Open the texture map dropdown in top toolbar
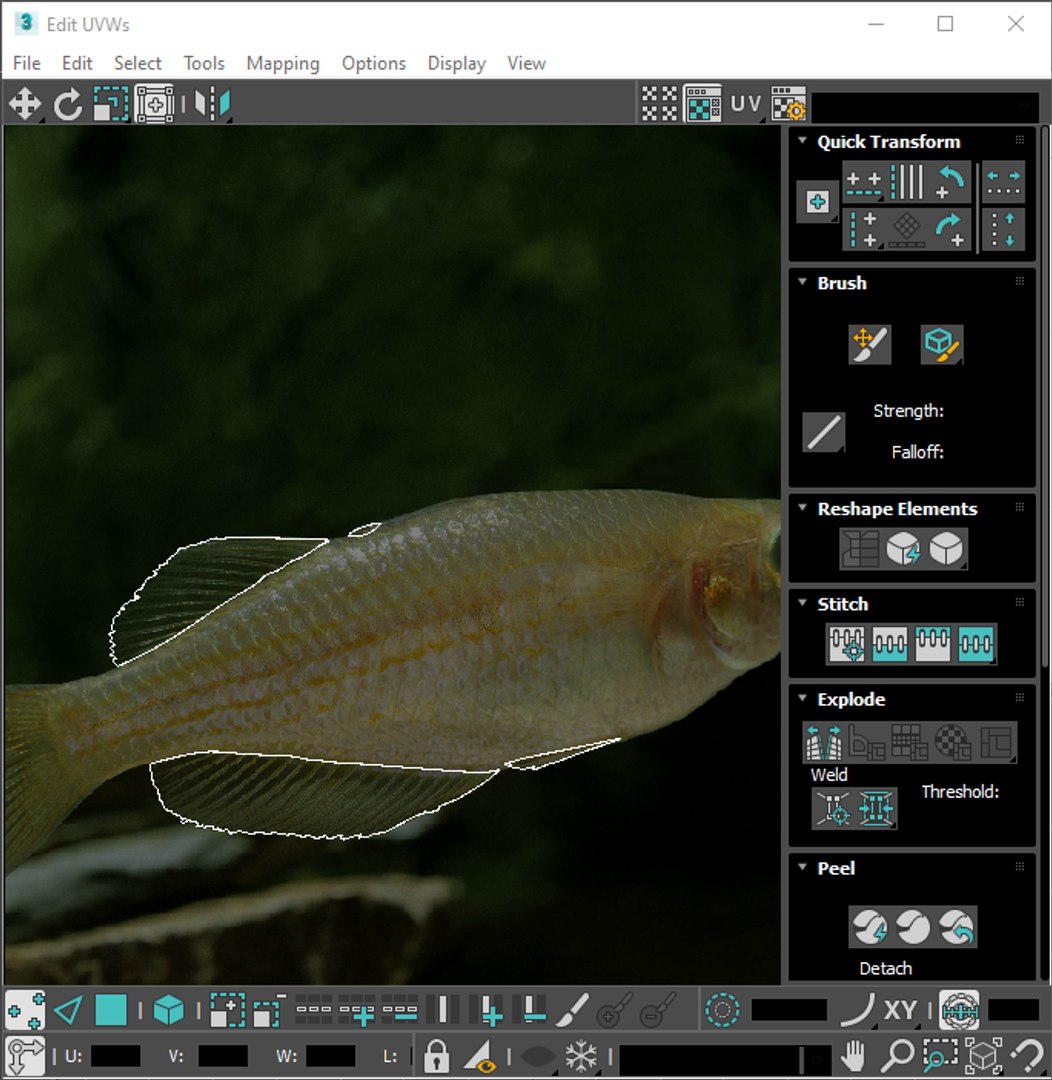 coord(925,107)
